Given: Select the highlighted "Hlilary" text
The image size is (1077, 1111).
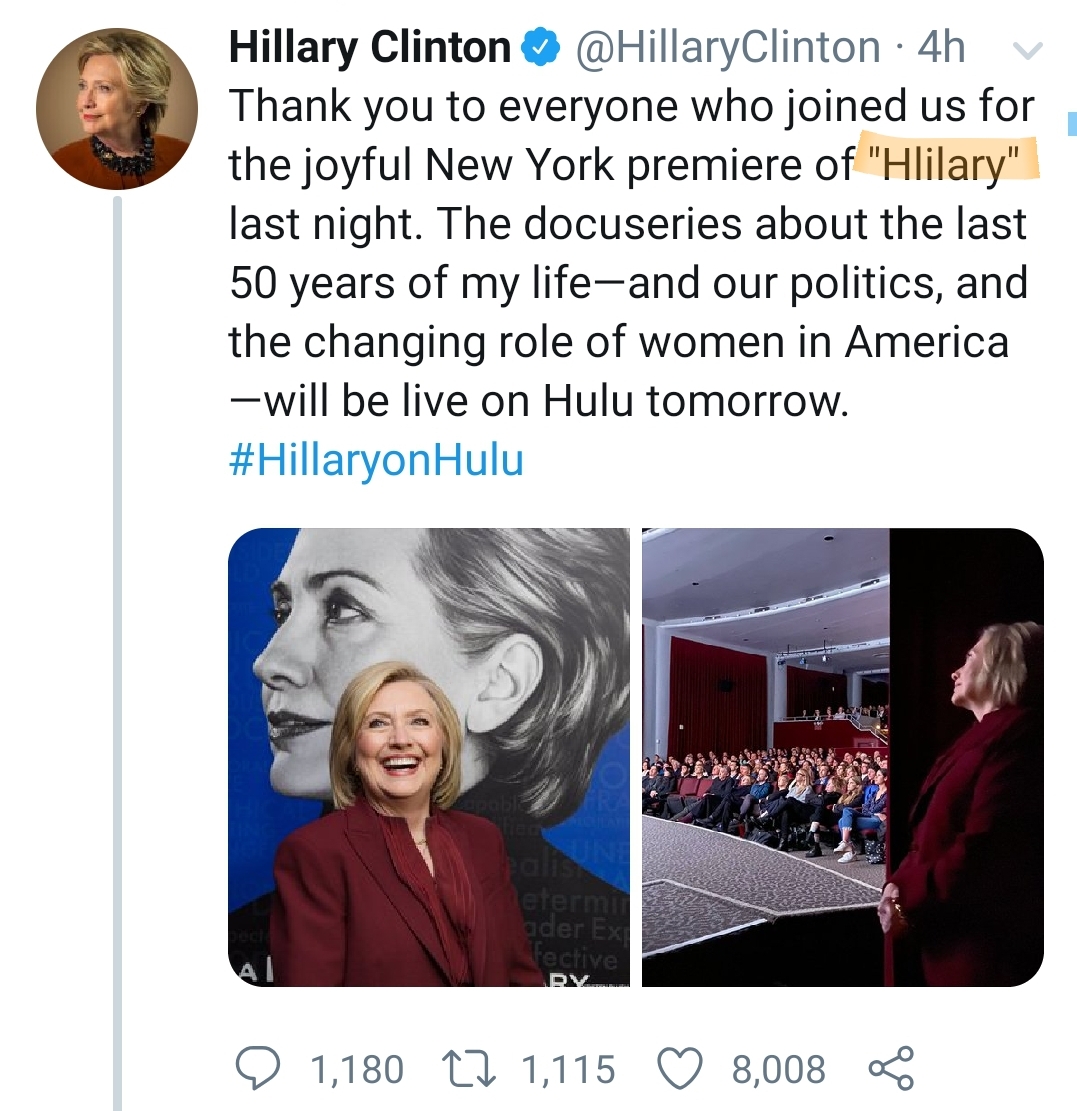Looking at the screenshot, I should pyautogui.click(x=947, y=162).
